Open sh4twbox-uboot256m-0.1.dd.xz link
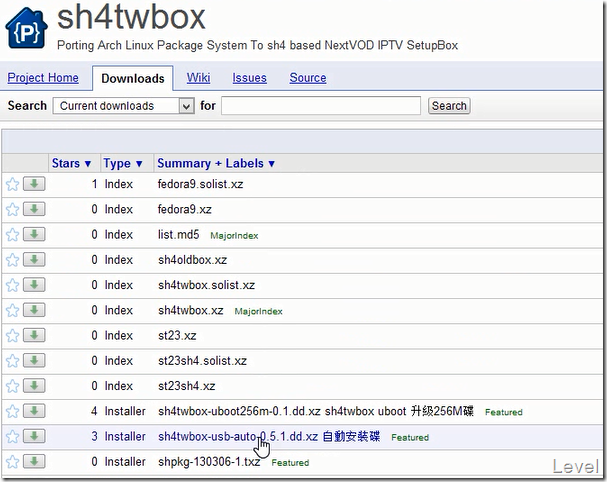The height and width of the screenshot is (482, 607). pos(239,411)
